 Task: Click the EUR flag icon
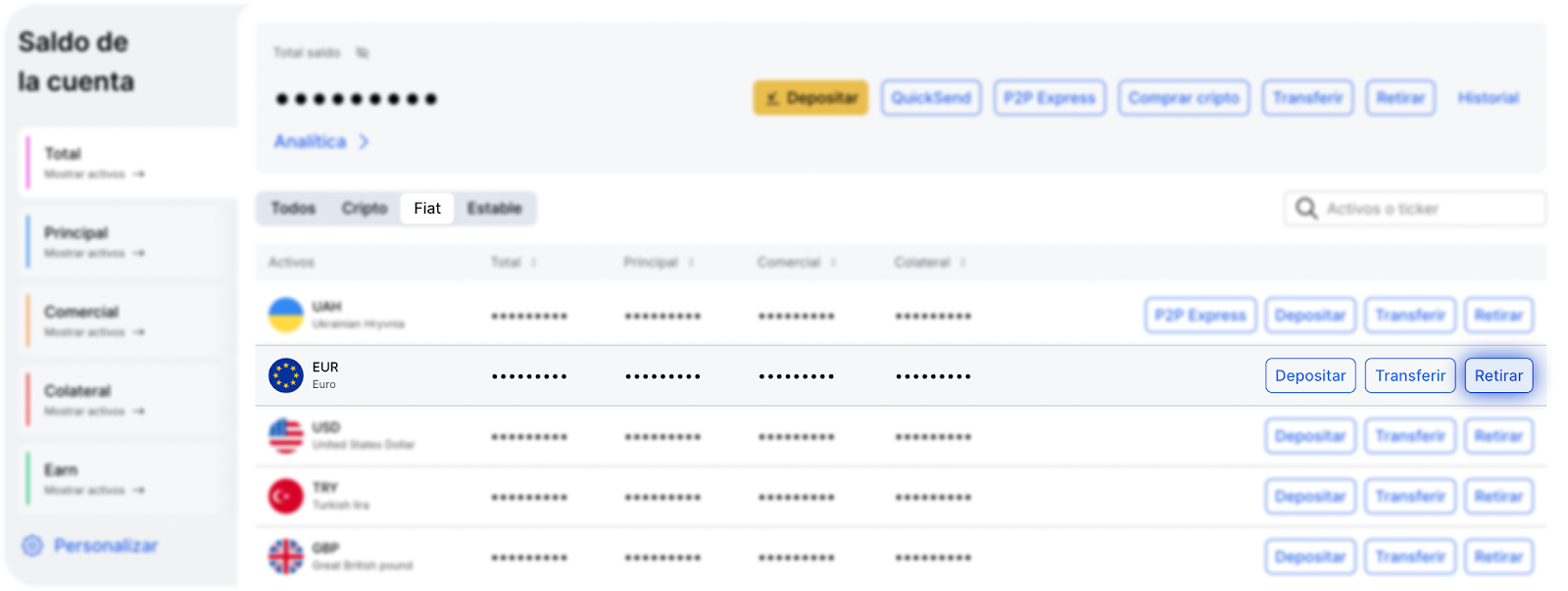click(286, 375)
